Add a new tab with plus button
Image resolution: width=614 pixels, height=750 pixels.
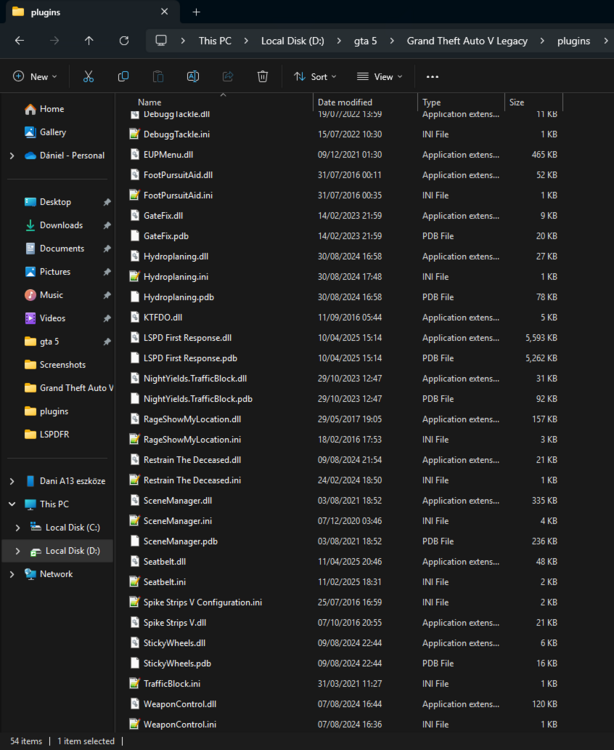196,12
